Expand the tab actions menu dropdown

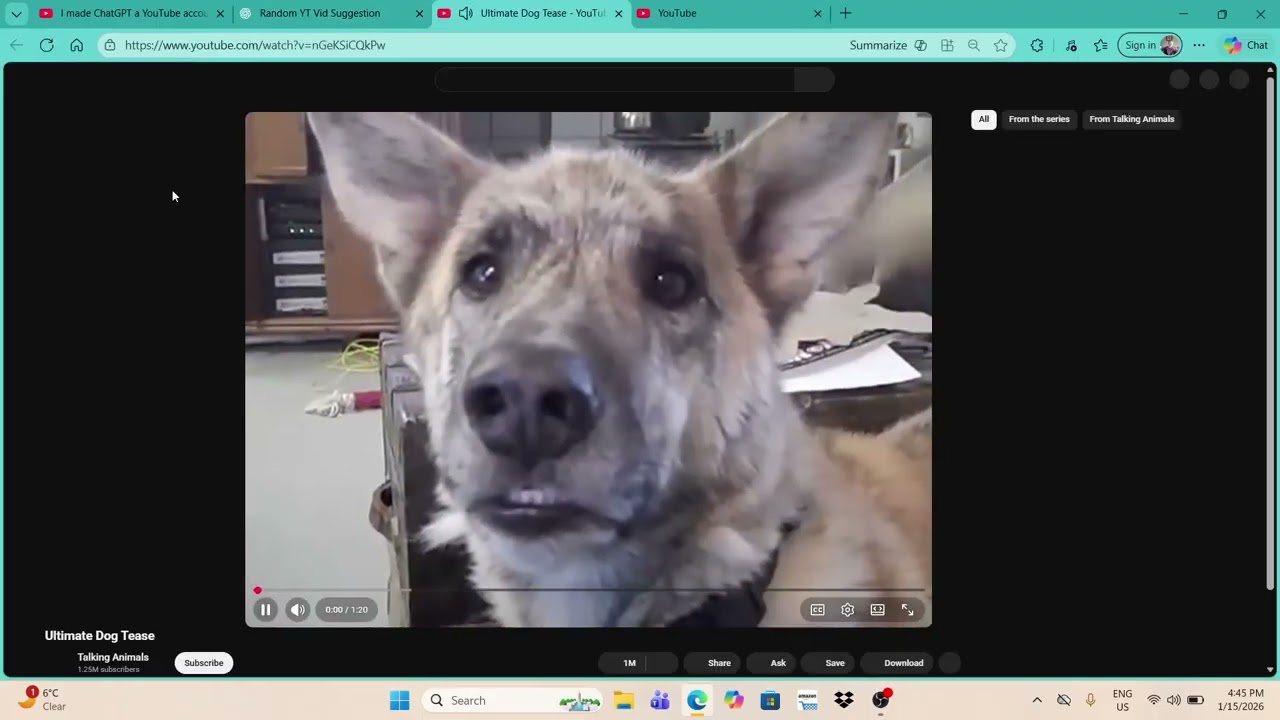pos(16,14)
